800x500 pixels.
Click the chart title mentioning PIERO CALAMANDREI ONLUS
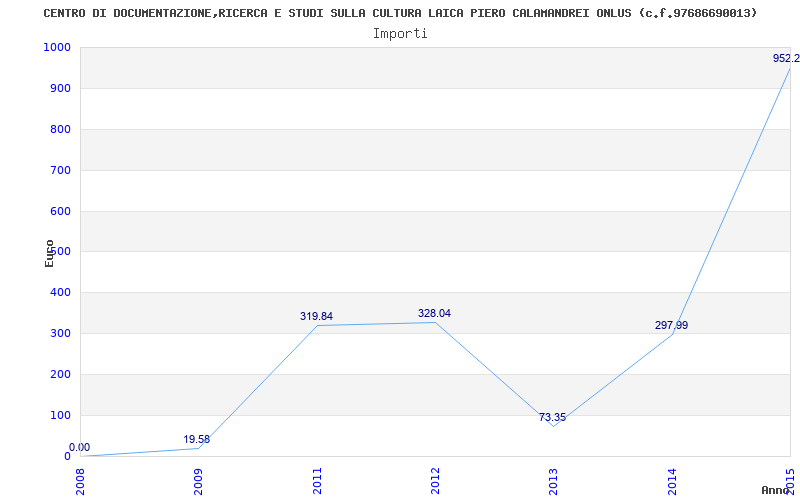400,13
